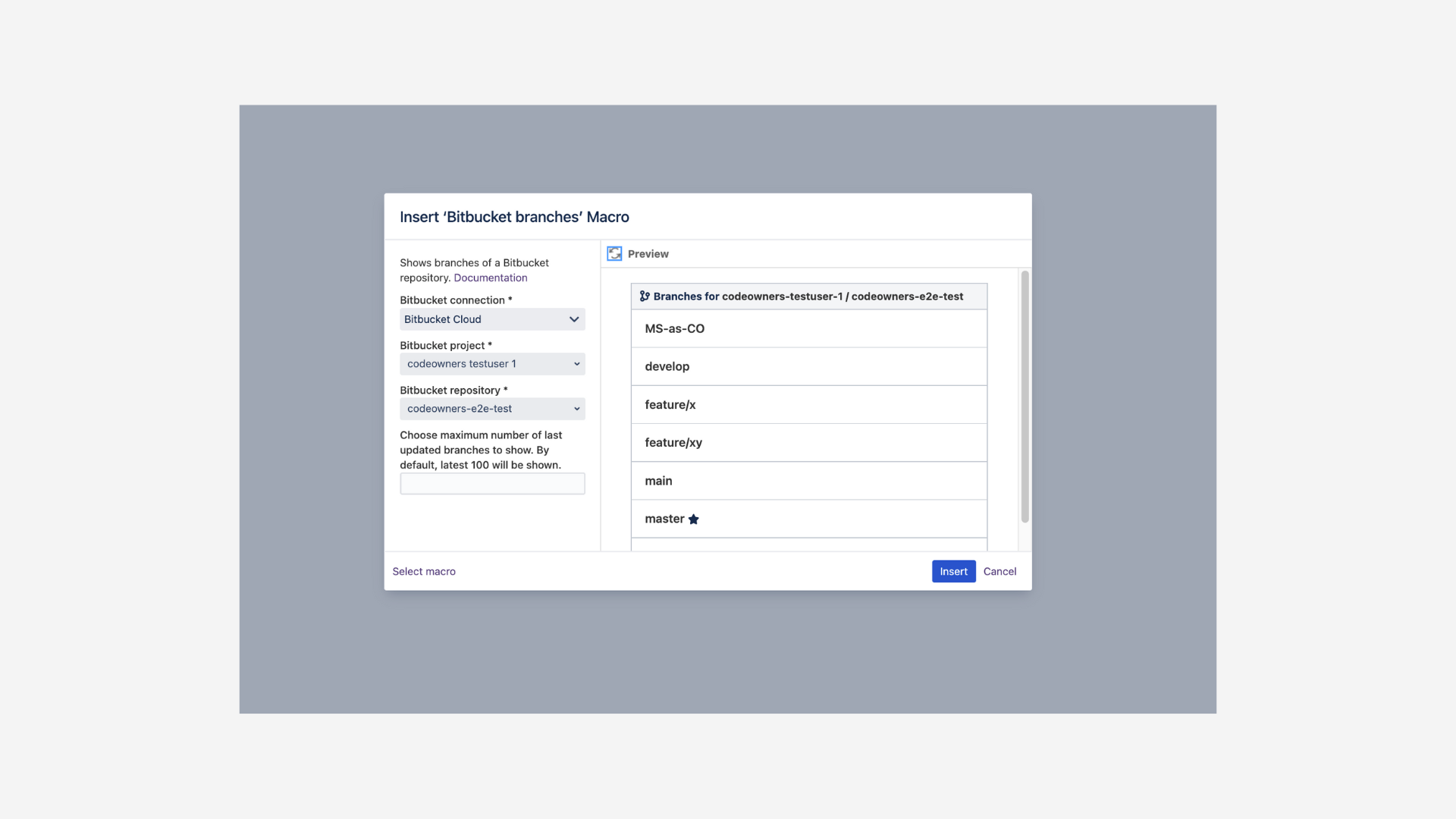Click the Select macro link
Viewport: 1456px width, 819px height.
[x=424, y=571]
